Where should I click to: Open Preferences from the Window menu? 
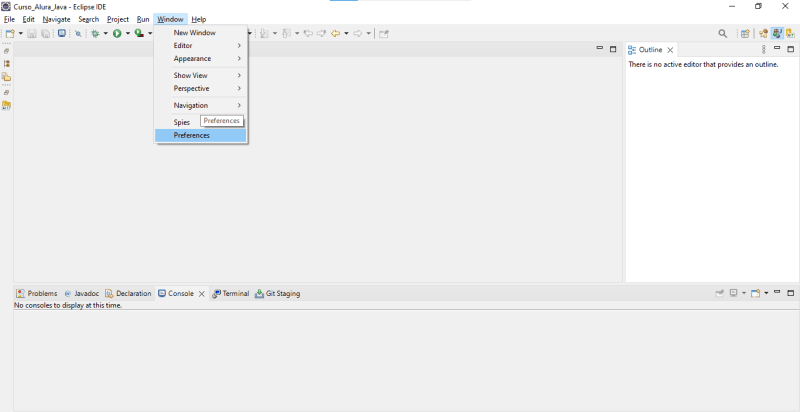(201, 135)
